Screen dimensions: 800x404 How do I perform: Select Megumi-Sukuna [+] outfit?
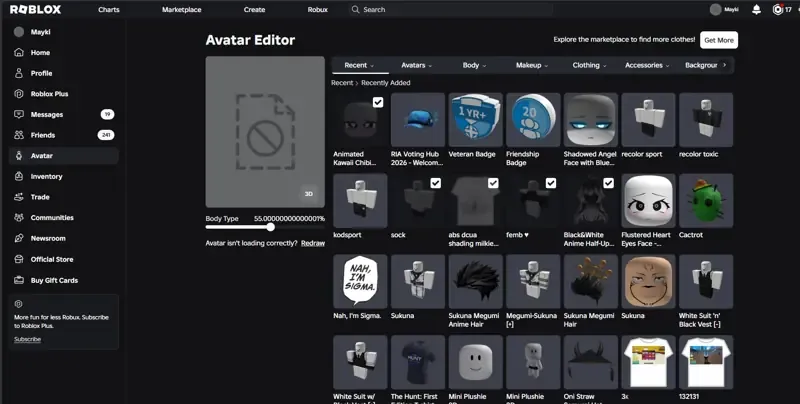pos(533,282)
